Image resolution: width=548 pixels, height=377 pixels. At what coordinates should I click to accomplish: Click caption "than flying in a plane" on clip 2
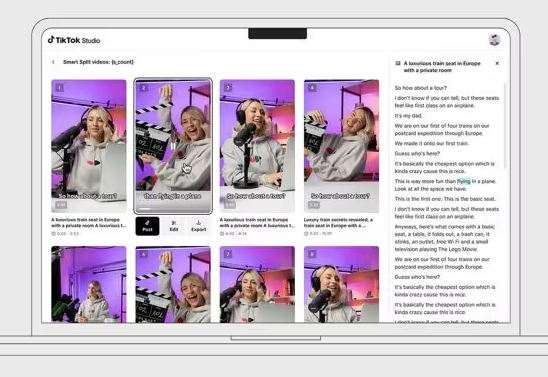173,196
